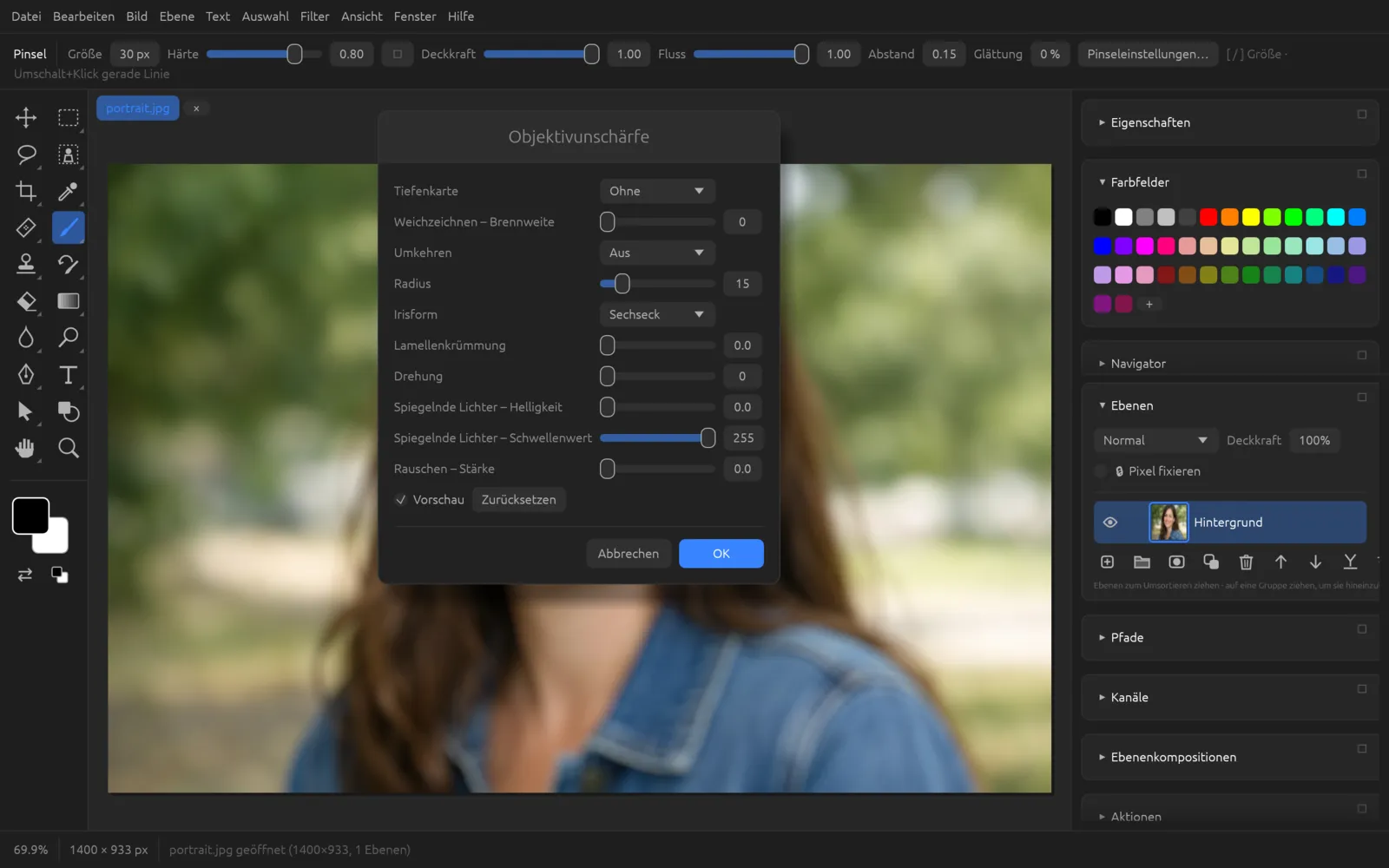This screenshot has width=1389, height=868.
Task: Confirm the dialog with OK
Action: point(721,554)
